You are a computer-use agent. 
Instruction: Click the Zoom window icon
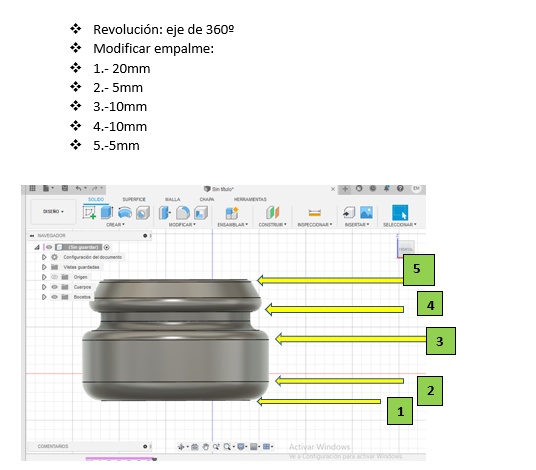point(216,446)
